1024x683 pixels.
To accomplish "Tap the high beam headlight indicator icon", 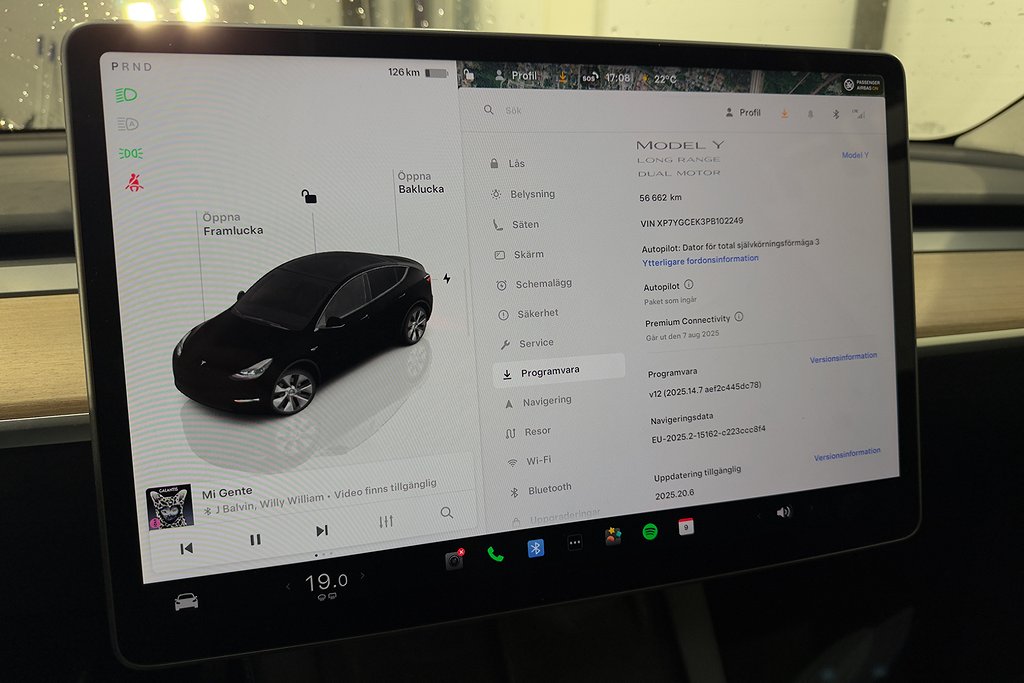I will (126, 95).
